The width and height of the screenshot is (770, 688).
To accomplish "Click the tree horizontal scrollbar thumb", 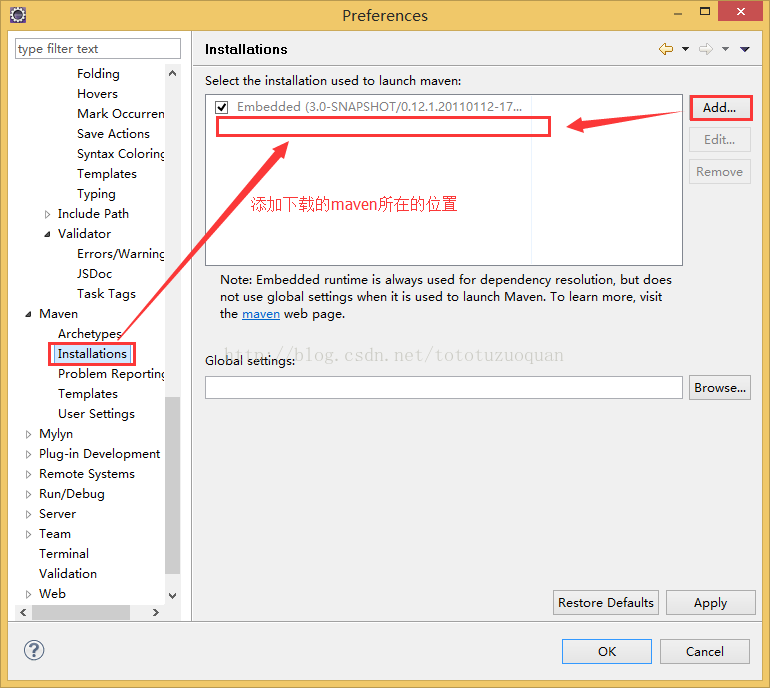I will pos(81,612).
